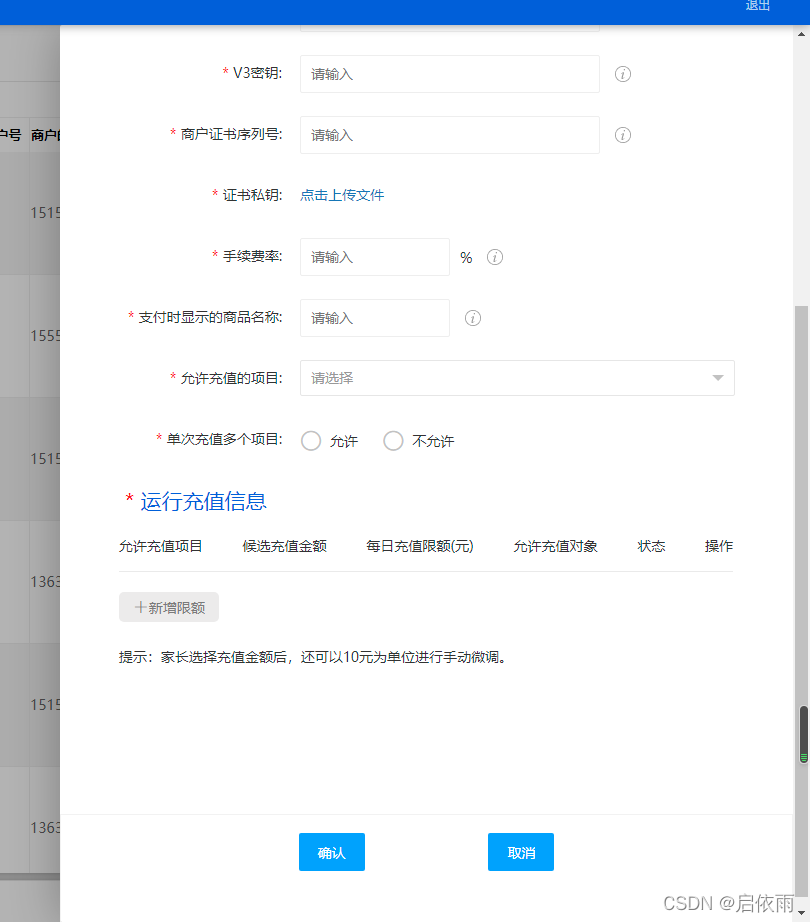Click the dropdown arrow on 请选择 field

point(717,378)
